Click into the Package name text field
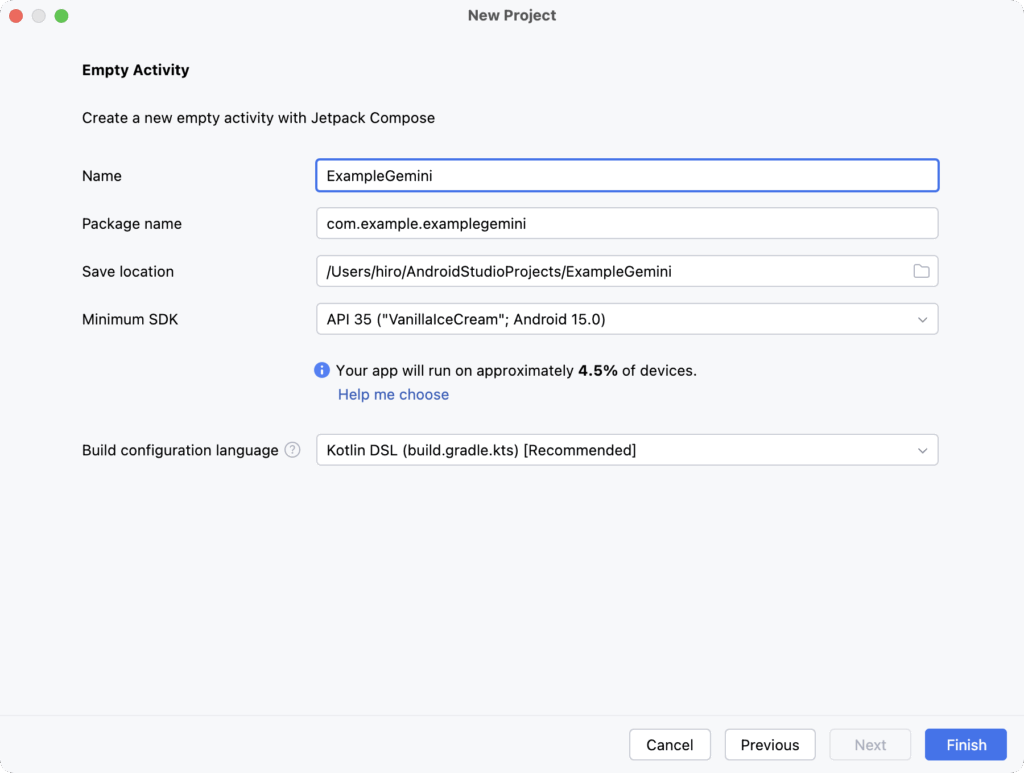Screen dimensions: 1024x773 (x=626, y=224)
